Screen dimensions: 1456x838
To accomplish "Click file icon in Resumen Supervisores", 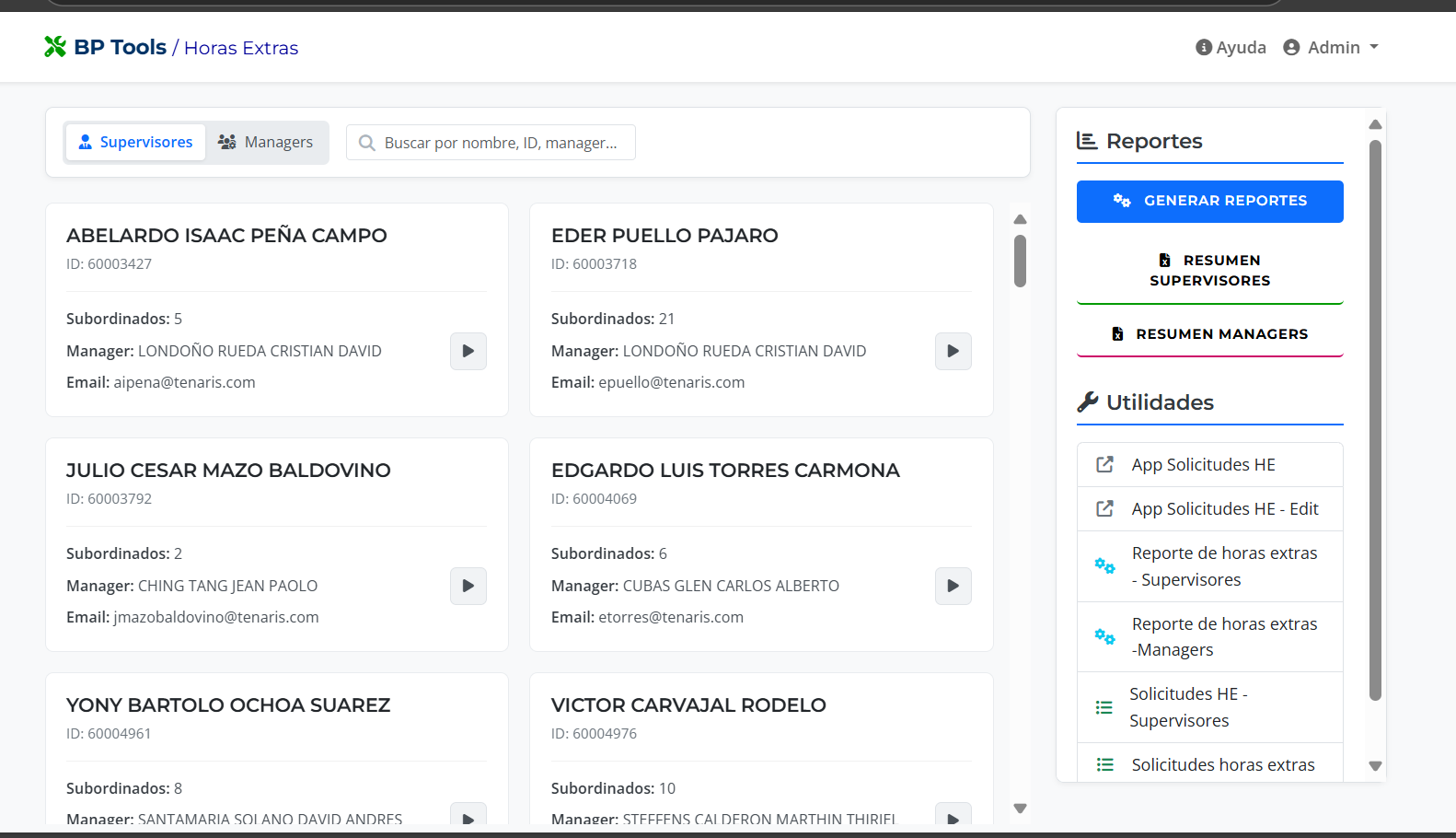I will (1165, 261).
